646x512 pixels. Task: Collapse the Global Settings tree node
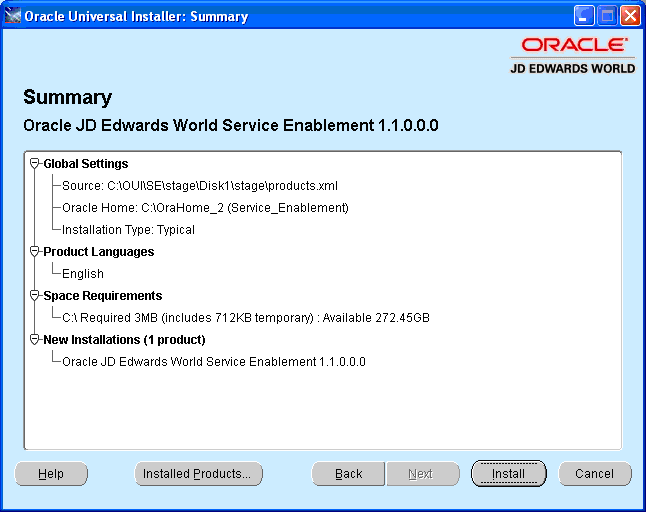tap(35, 164)
